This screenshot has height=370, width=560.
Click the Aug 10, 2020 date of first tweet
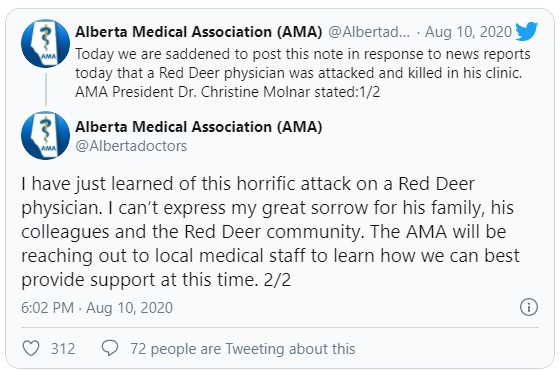click(468, 32)
